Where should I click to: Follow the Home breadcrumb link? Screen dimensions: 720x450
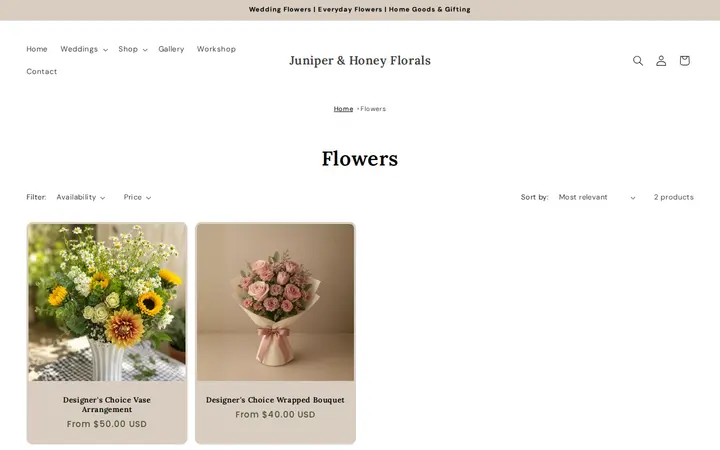coord(343,109)
